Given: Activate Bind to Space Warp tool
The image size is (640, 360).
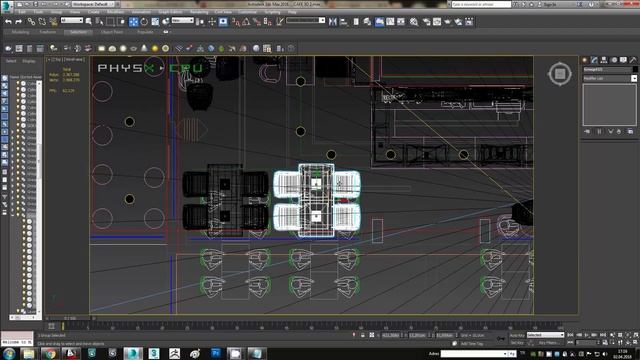Looking at the screenshot, I should point(53,22).
